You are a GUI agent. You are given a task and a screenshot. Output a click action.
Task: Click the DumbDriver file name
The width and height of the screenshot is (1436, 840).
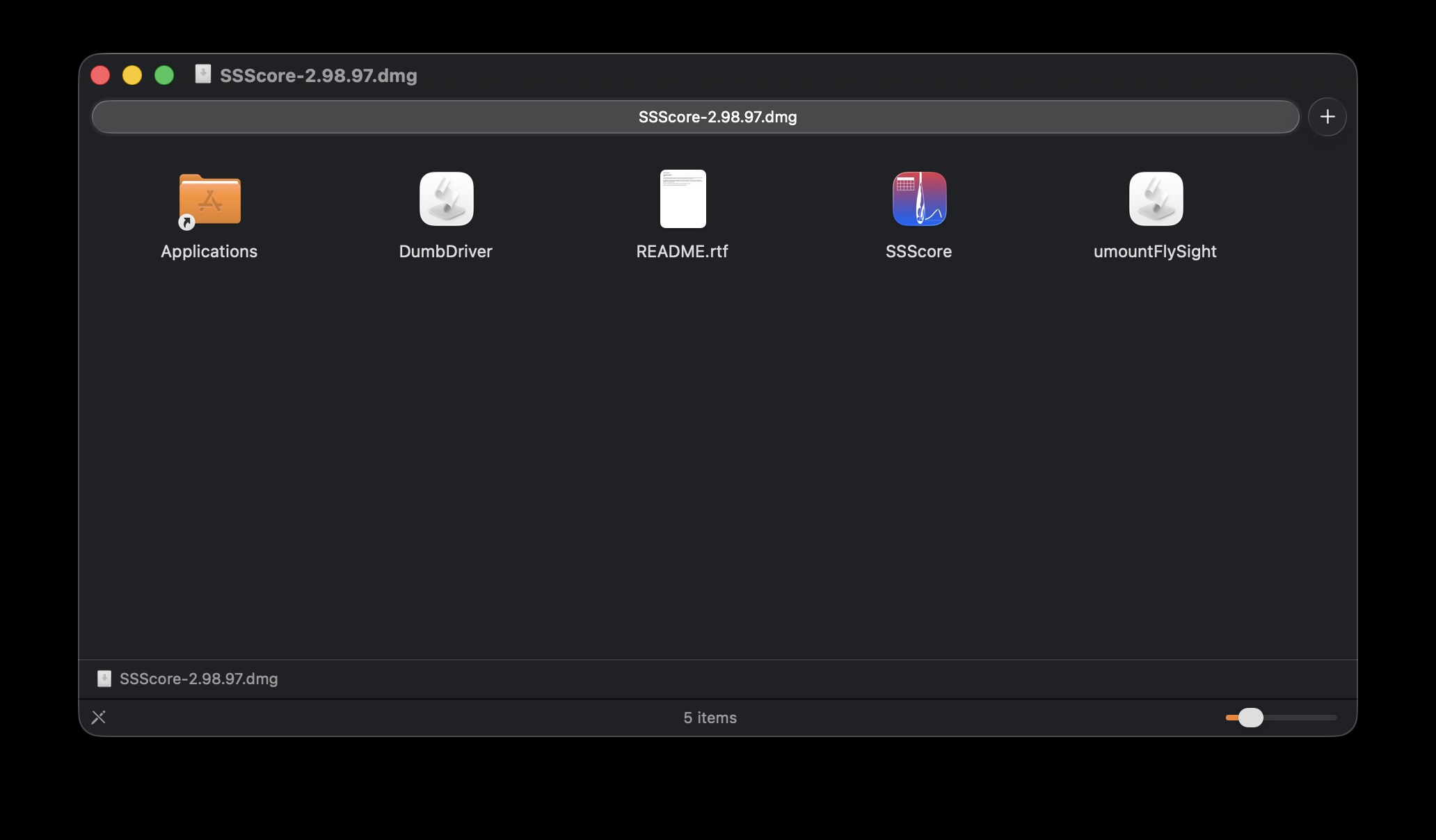click(x=446, y=252)
